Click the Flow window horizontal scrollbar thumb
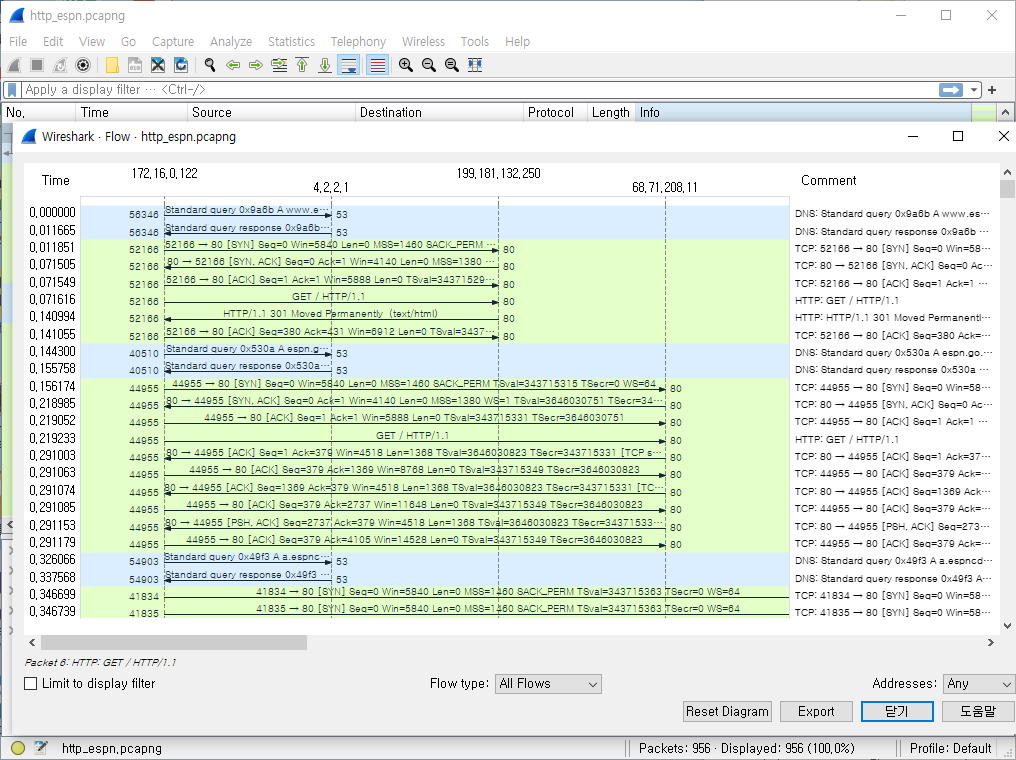1016x760 pixels. tap(174, 643)
